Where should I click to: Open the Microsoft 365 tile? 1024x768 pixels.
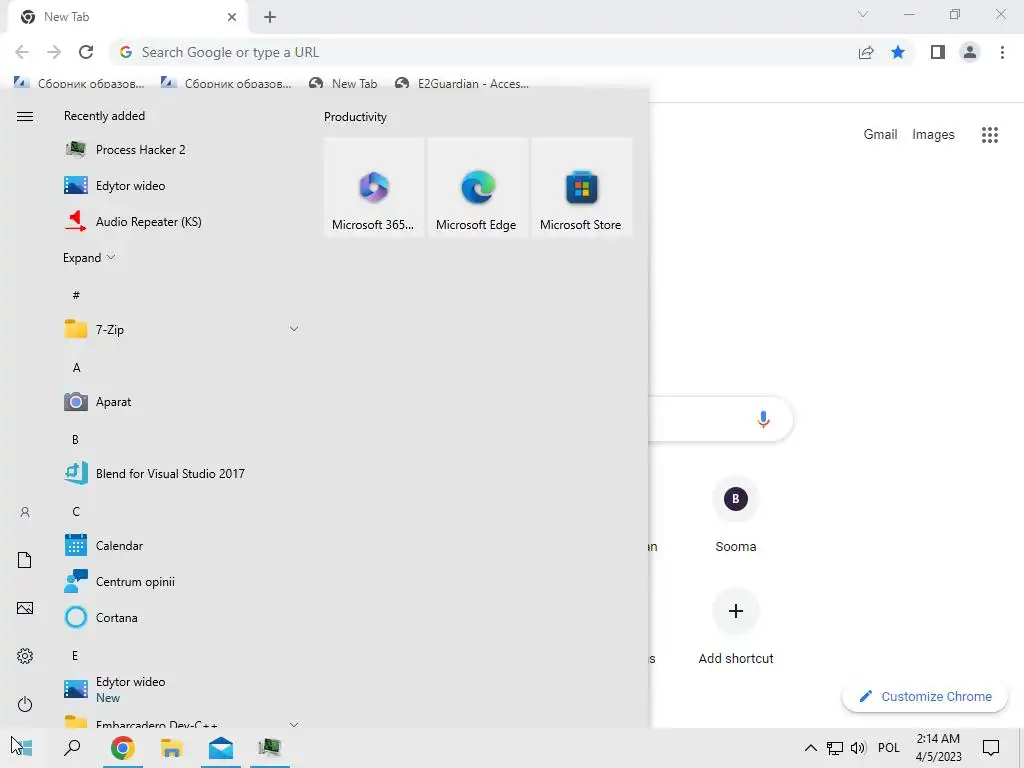pyautogui.click(x=374, y=187)
